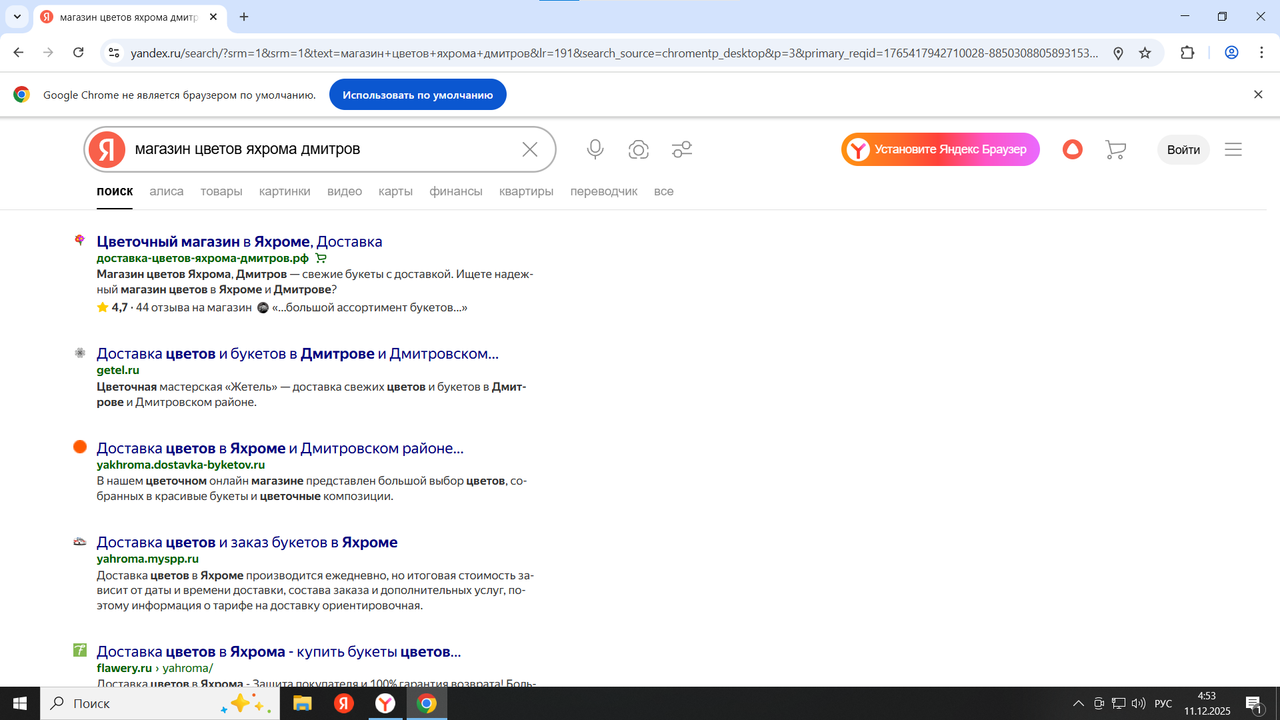Open Цветочный магазин в Яхроме result
Screen dimensions: 1280x720
239,241
